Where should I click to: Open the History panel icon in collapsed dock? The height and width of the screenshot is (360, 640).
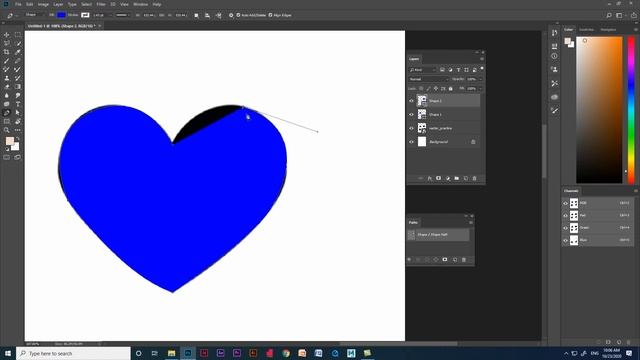(554, 33)
